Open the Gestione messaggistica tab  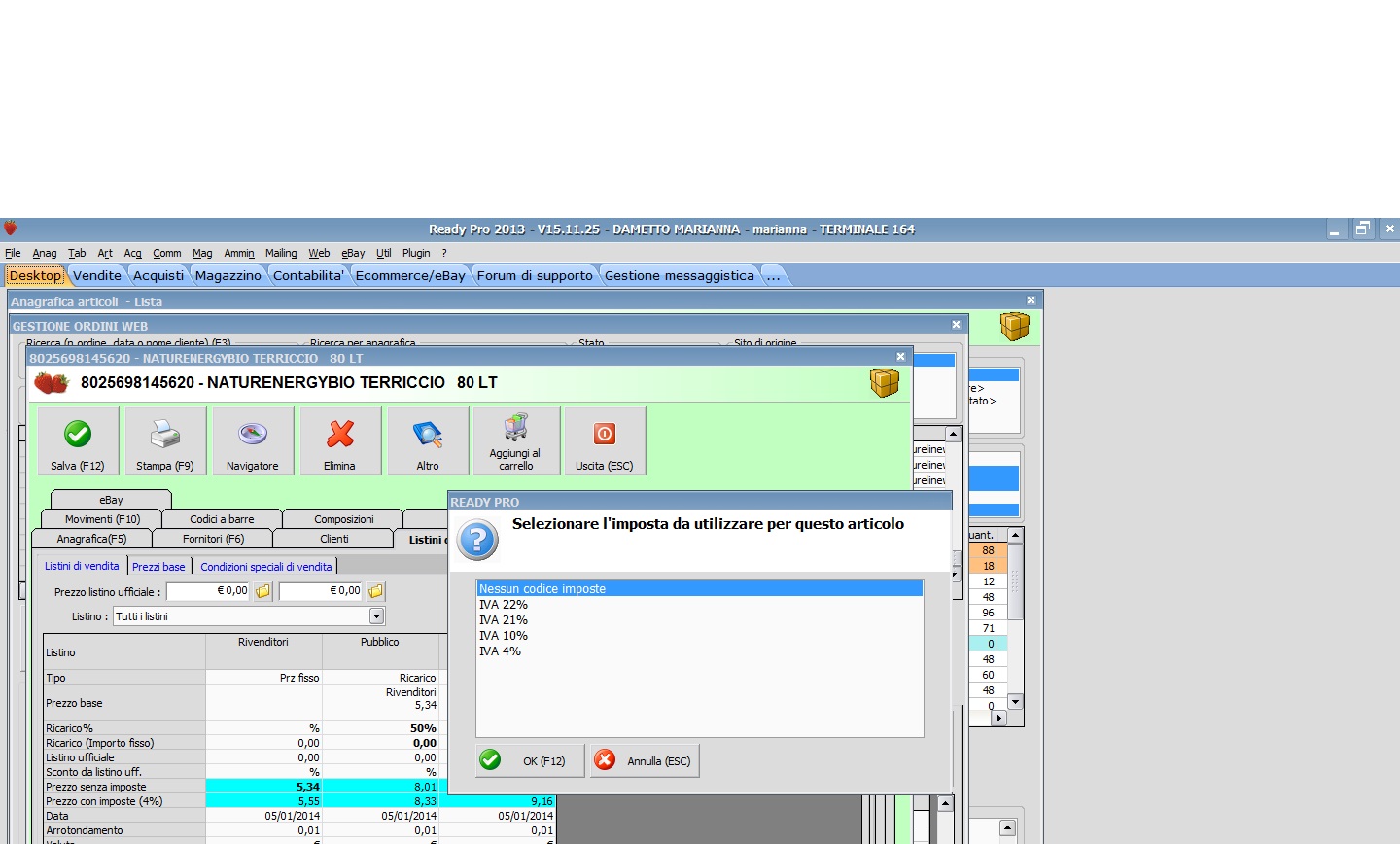pos(680,276)
